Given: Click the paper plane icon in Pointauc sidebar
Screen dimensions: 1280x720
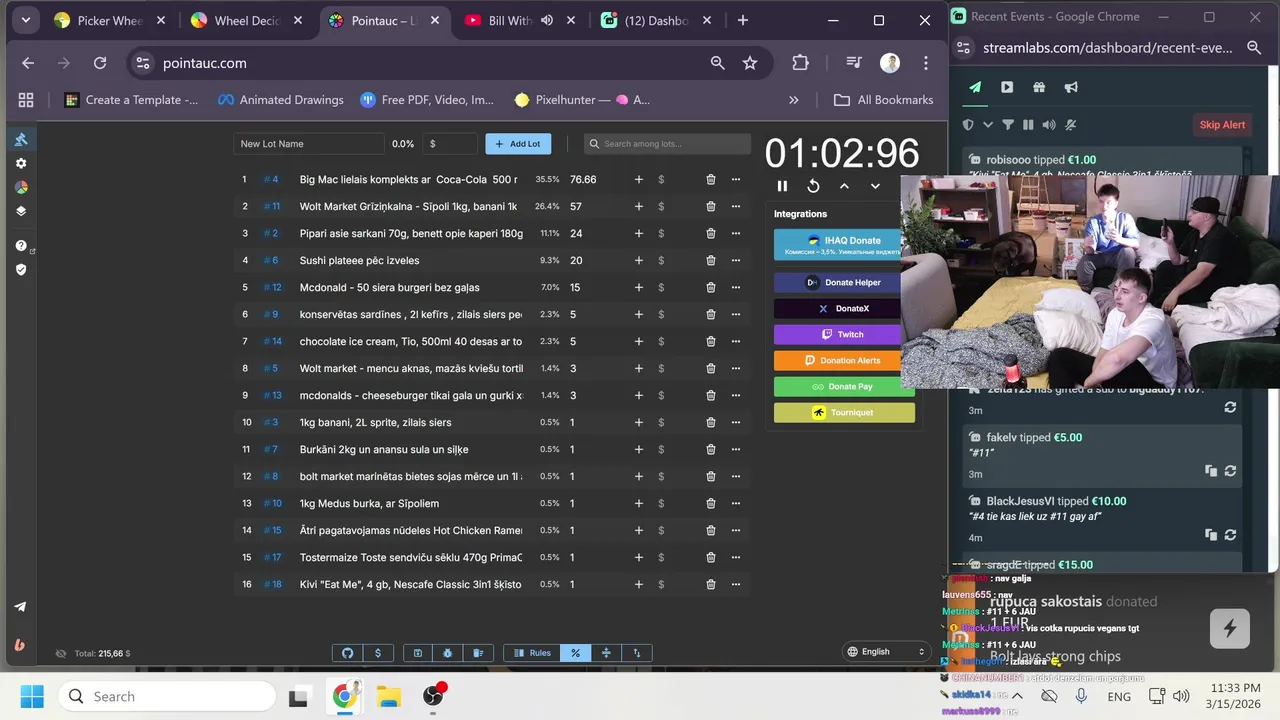Looking at the screenshot, I should point(20,606).
